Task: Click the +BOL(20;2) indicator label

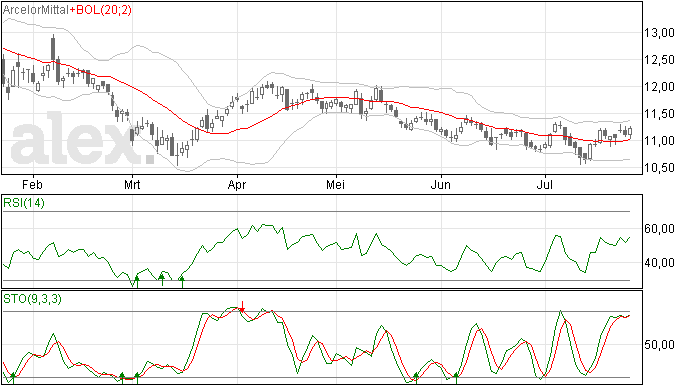Action: [100, 10]
